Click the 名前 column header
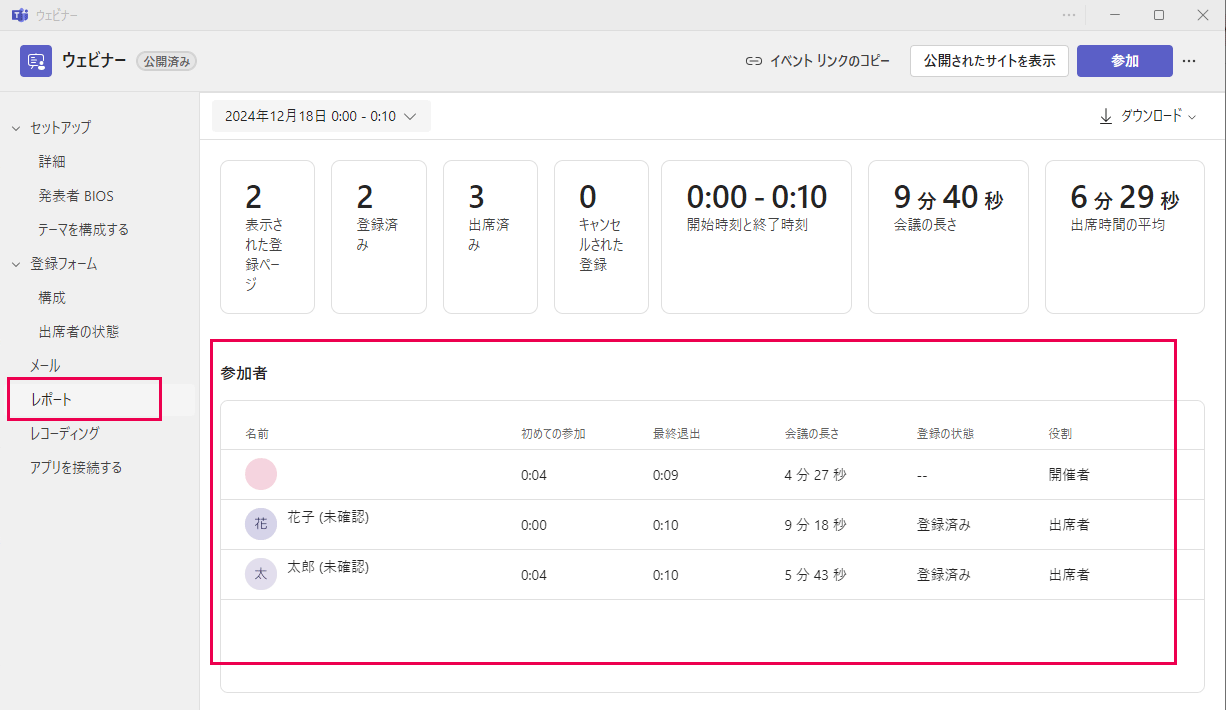Viewport: 1228px width, 710px height. pos(257,434)
